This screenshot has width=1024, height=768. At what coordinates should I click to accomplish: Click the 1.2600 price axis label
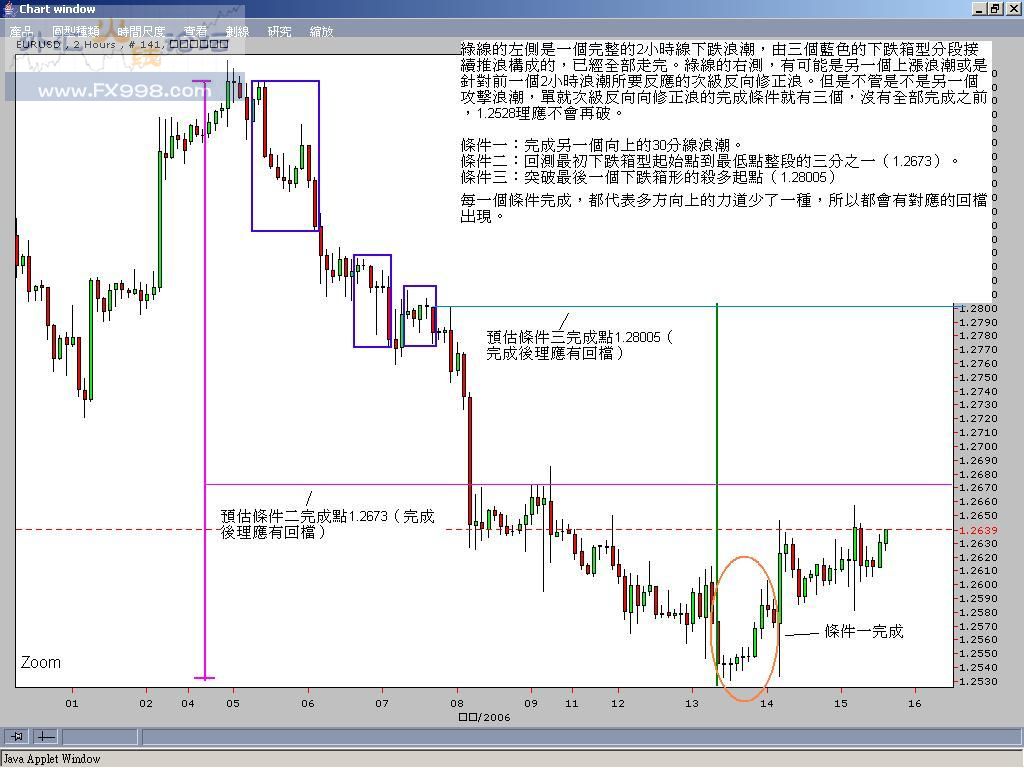tap(978, 584)
